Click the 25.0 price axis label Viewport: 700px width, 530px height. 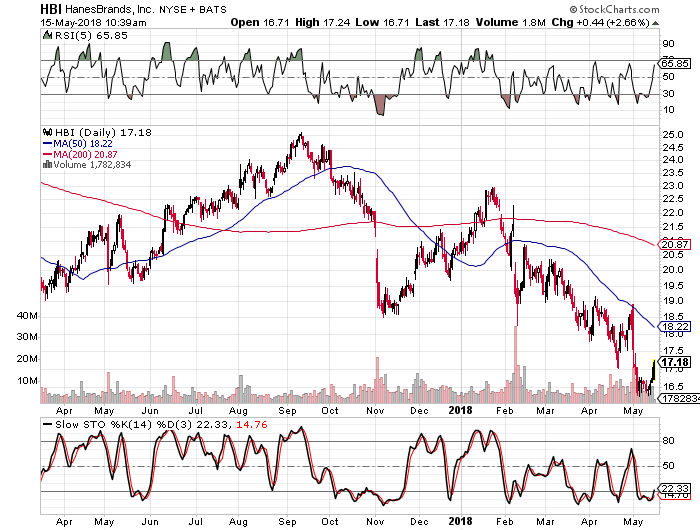pos(673,134)
